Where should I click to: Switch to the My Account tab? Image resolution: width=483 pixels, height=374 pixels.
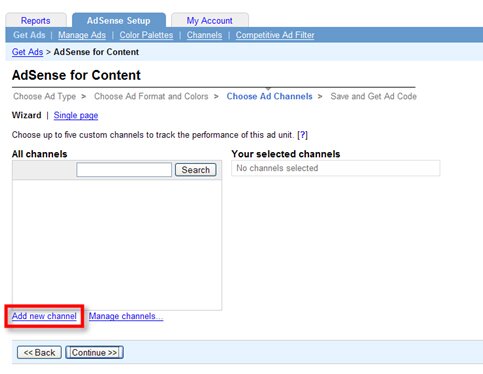click(x=209, y=20)
